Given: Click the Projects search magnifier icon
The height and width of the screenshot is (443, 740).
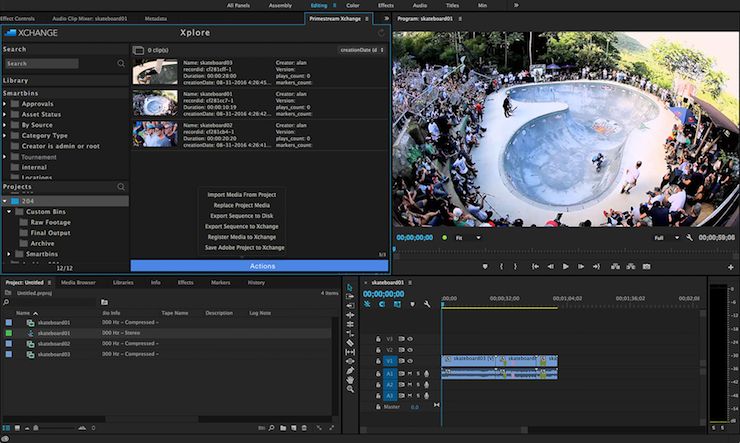Looking at the screenshot, I should [x=121, y=187].
